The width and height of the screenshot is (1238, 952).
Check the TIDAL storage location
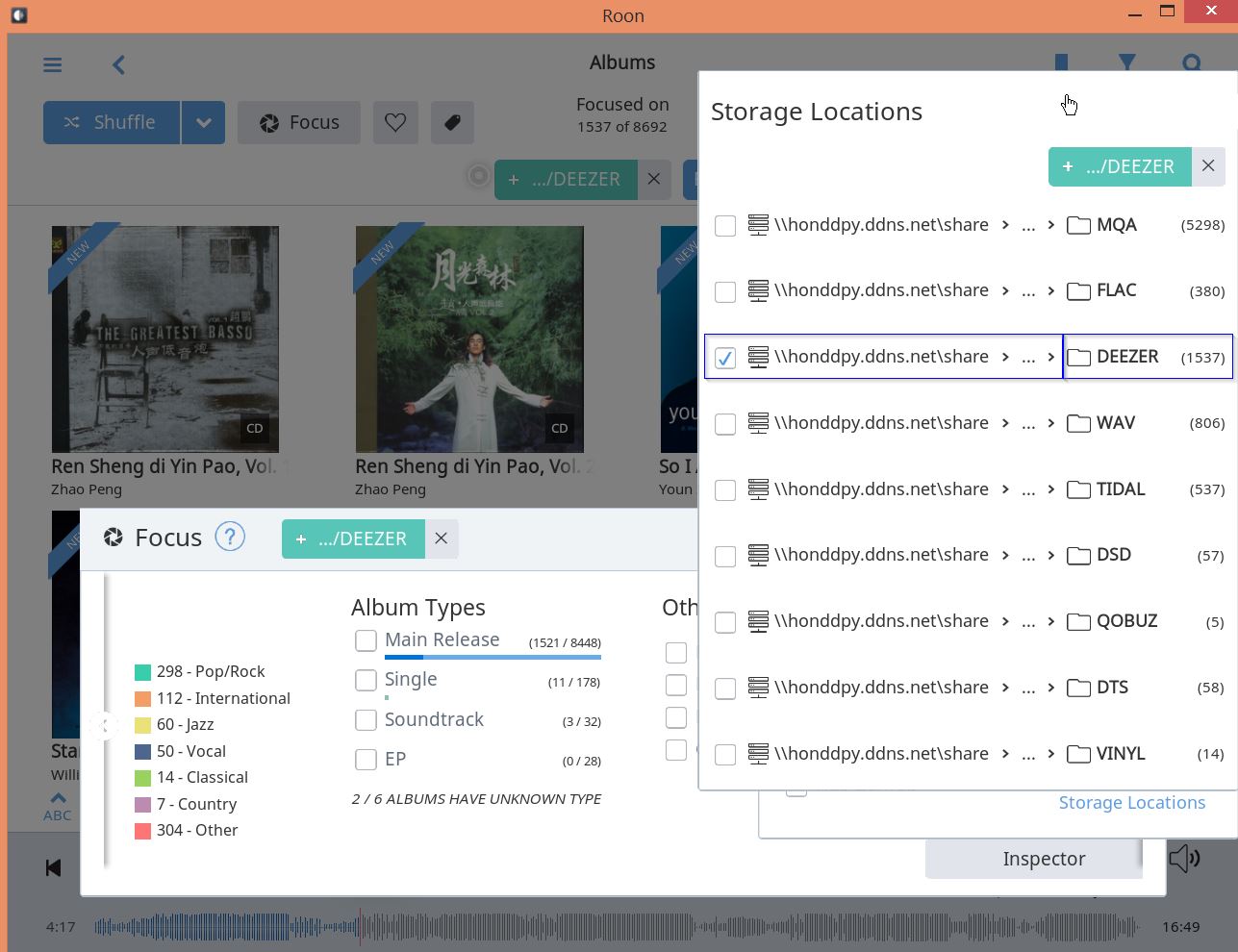point(725,490)
